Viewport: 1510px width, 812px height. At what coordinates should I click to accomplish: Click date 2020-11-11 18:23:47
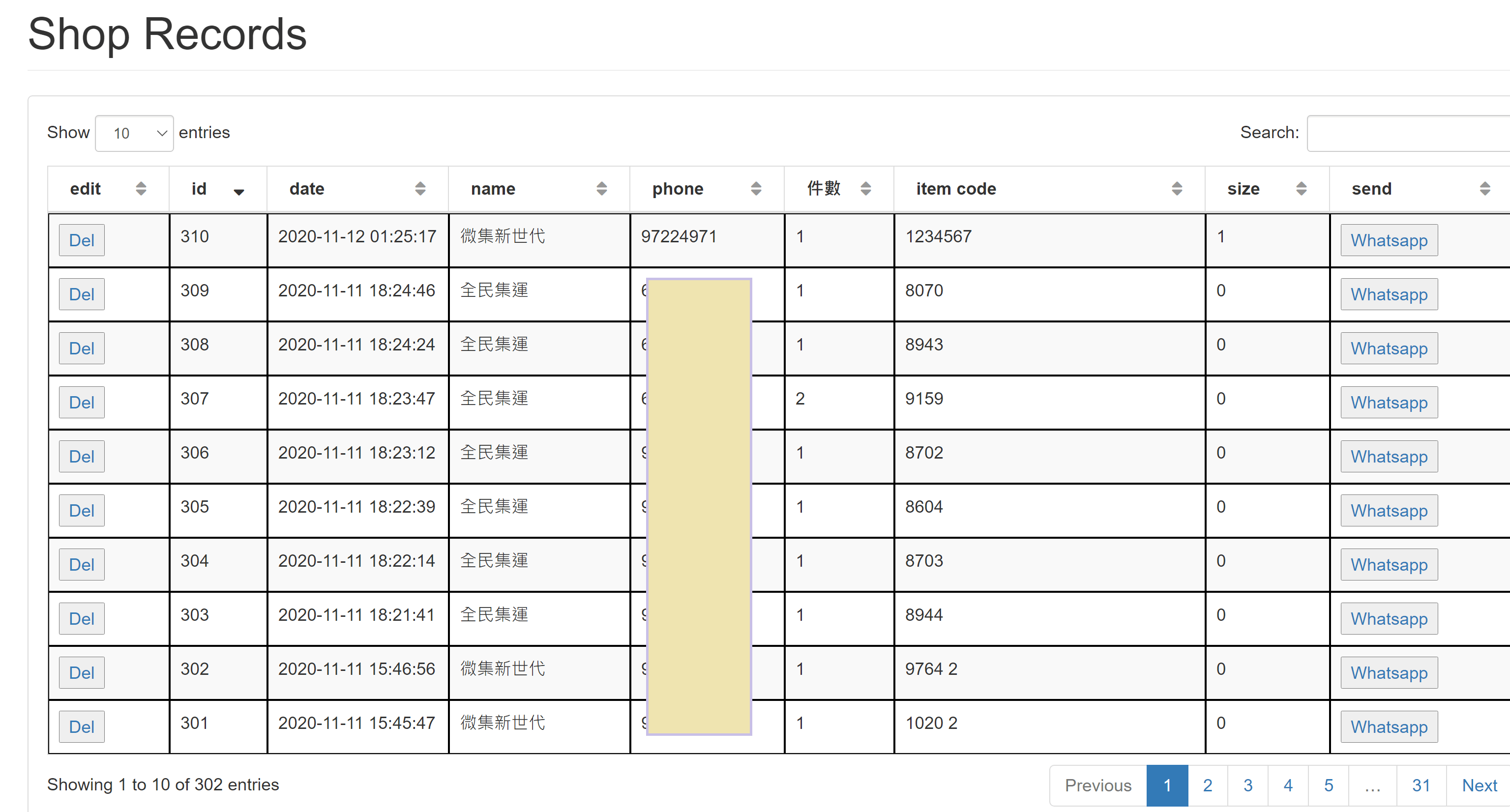pos(356,399)
